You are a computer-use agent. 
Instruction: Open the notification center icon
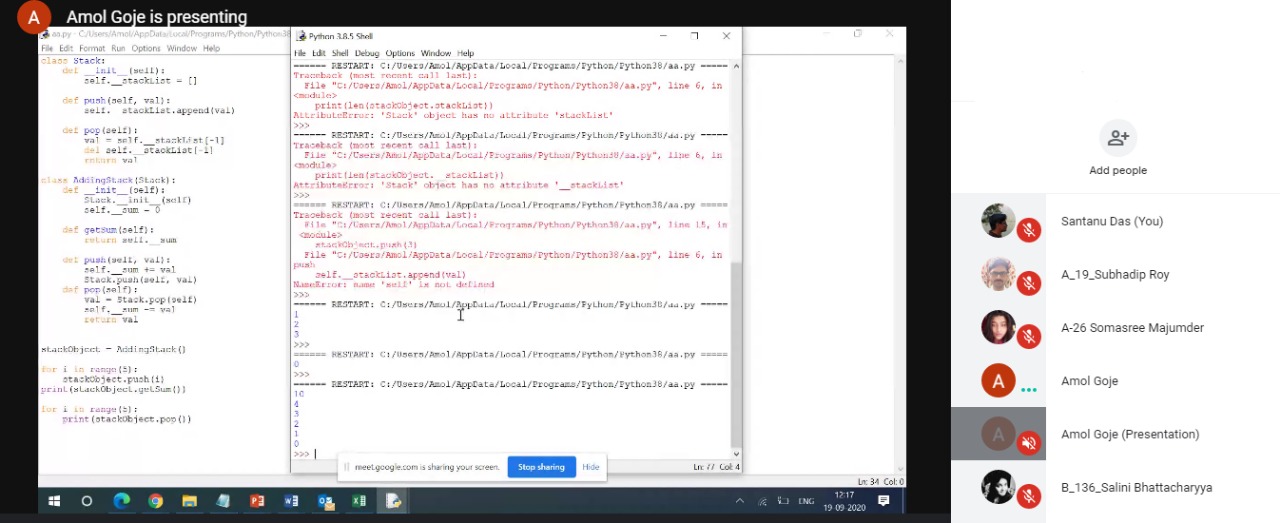coord(883,501)
